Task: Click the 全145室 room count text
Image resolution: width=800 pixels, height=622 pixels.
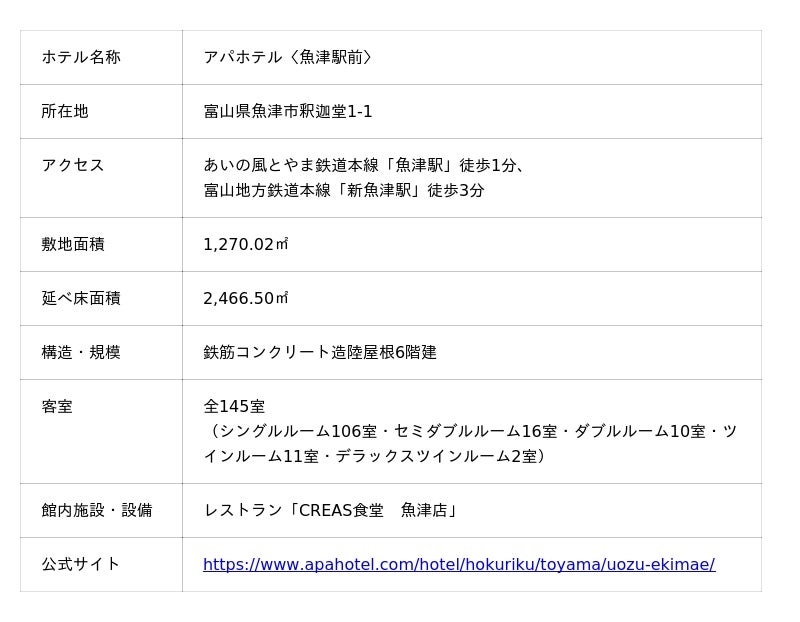Action: click(234, 406)
